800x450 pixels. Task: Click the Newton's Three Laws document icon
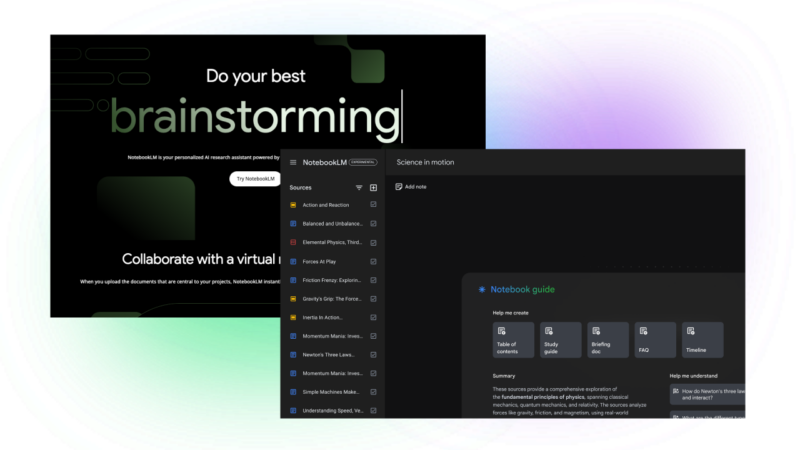pos(293,355)
